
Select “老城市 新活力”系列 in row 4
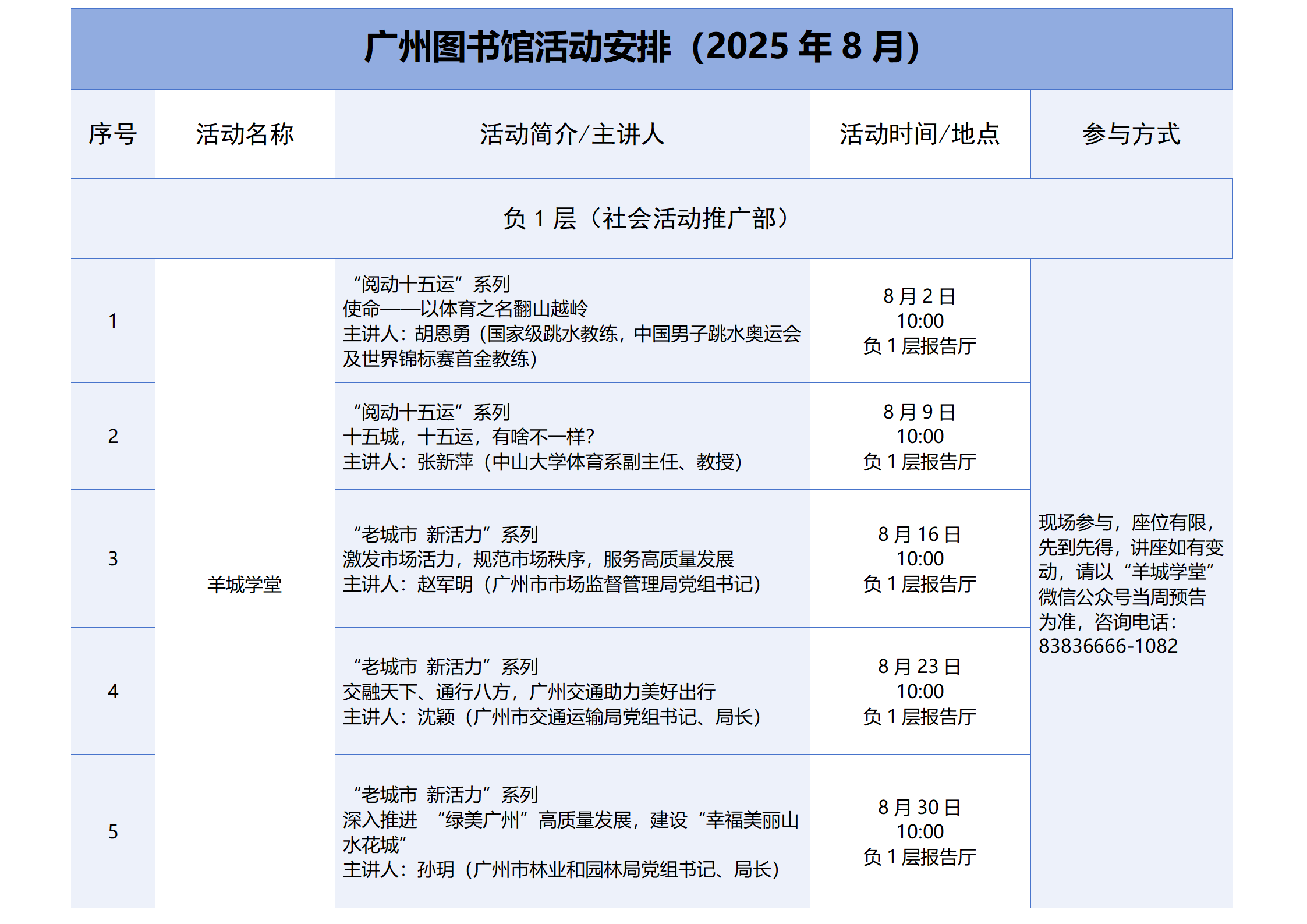click(x=446, y=667)
